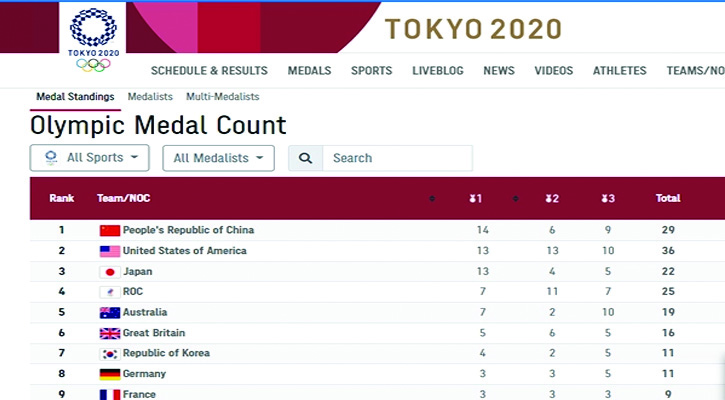This screenshot has height=400, width=725.
Task: Sort by bronze medal column header
Action: [607, 198]
